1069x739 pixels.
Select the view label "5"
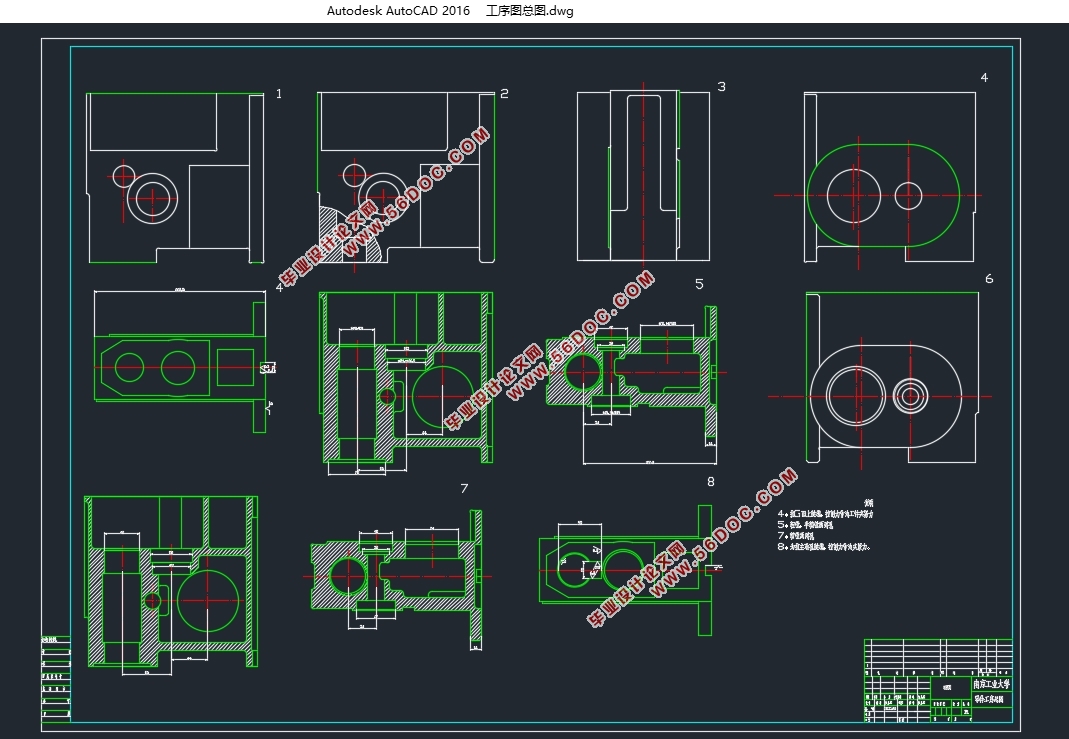699,284
